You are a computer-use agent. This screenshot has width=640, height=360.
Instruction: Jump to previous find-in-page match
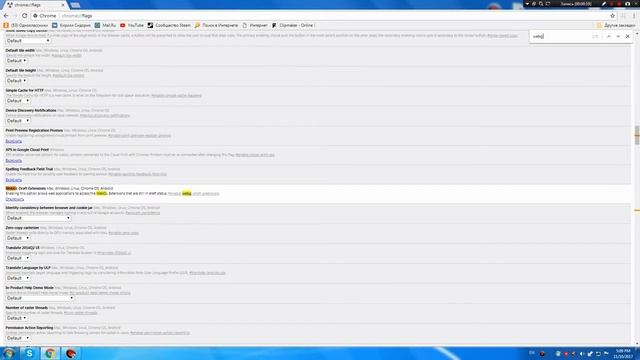609,36
